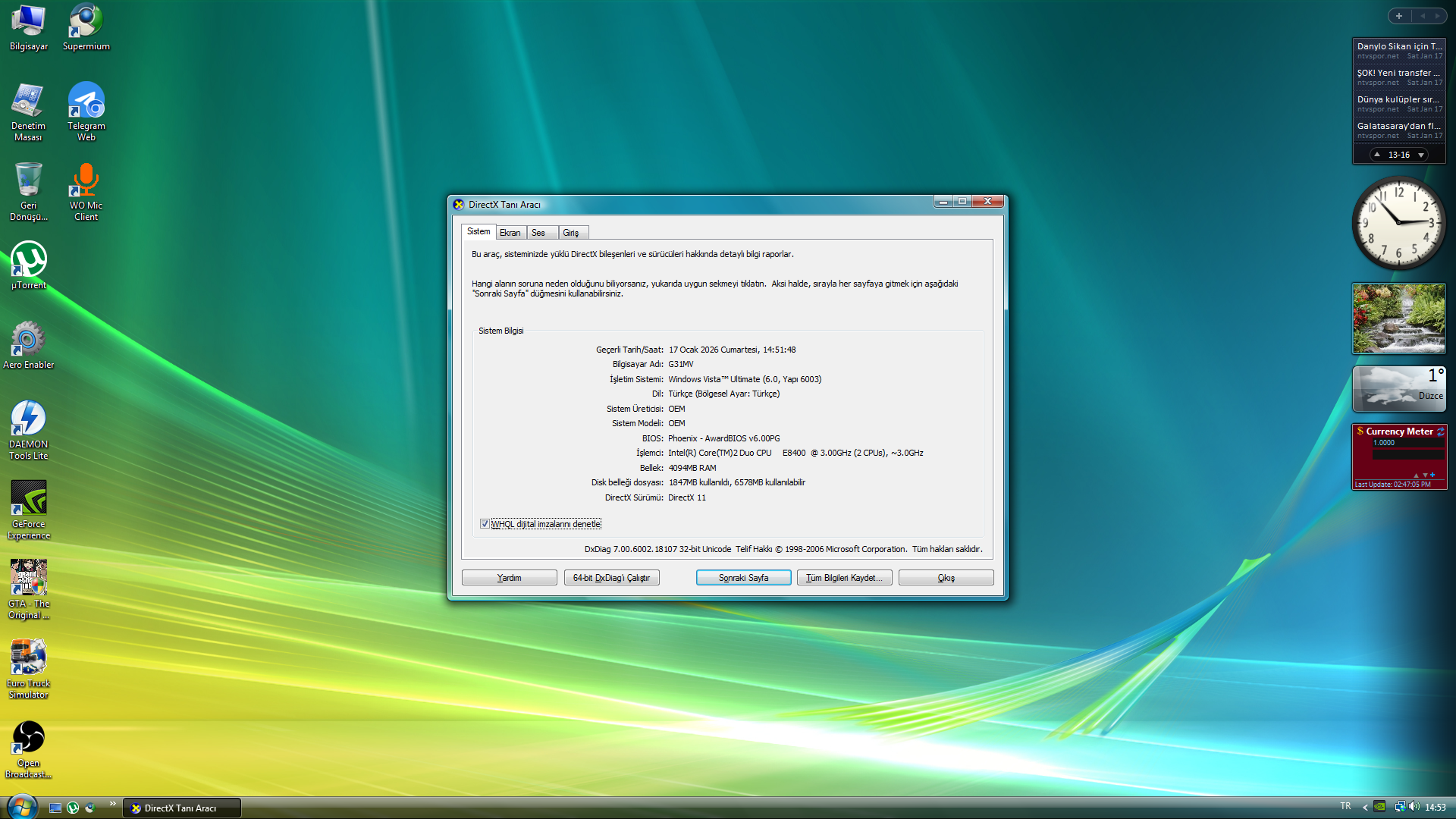Click computer name value G31MV
The image size is (1456, 819).
[681, 365]
